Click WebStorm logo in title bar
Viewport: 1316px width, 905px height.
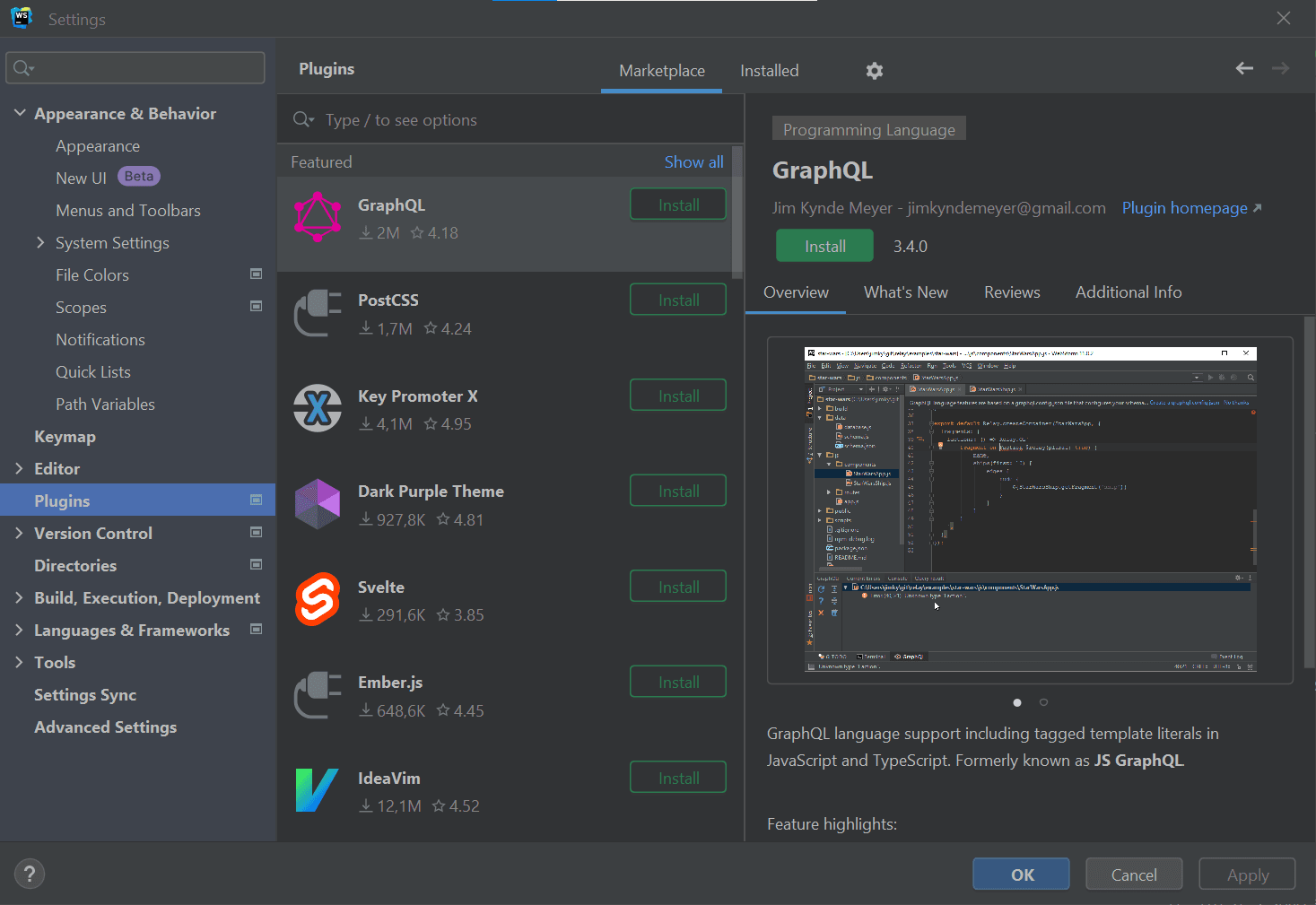[22, 18]
